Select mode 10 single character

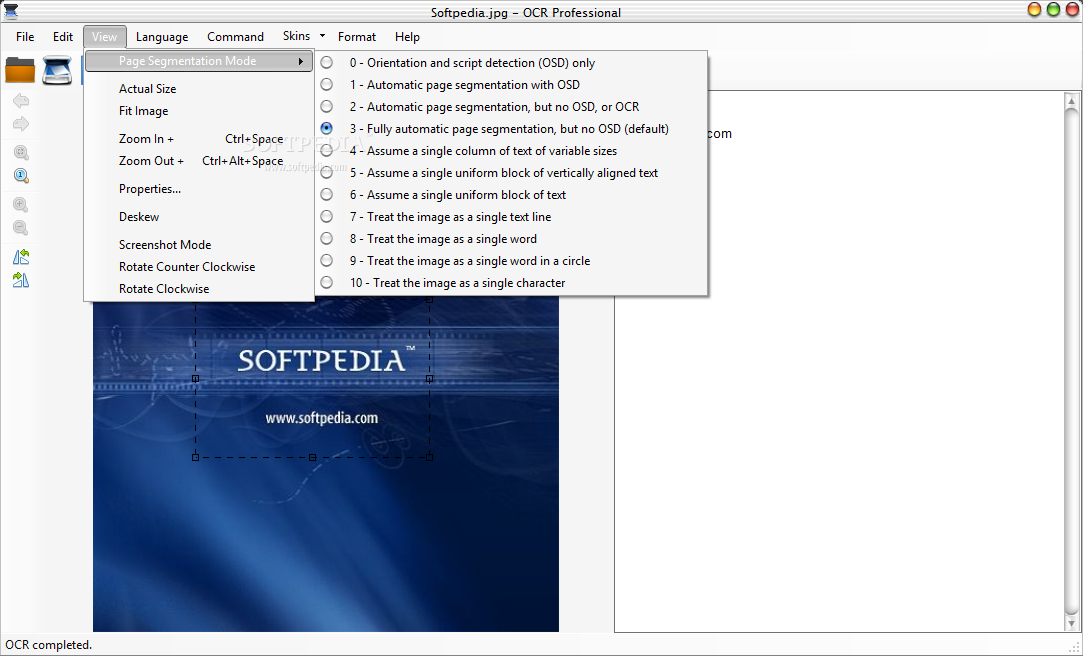512,283
